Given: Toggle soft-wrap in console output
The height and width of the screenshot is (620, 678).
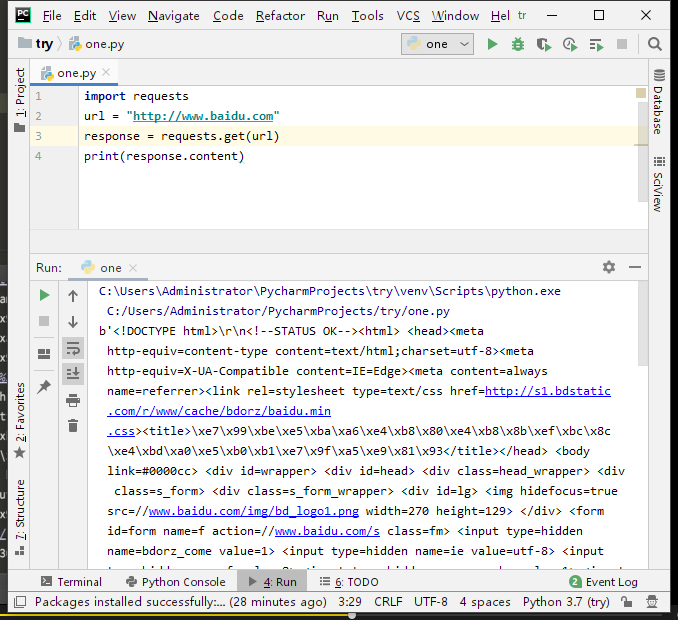Looking at the screenshot, I should tap(73, 348).
